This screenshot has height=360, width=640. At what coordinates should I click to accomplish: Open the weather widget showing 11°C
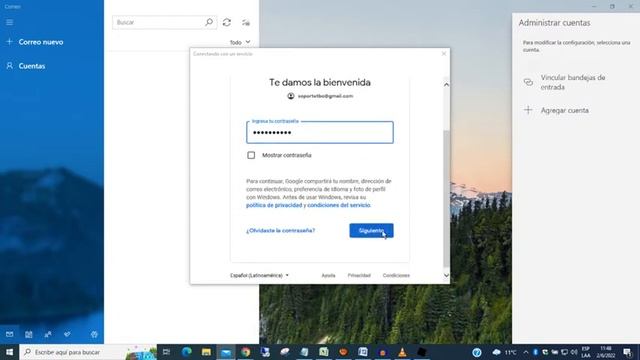pos(504,352)
